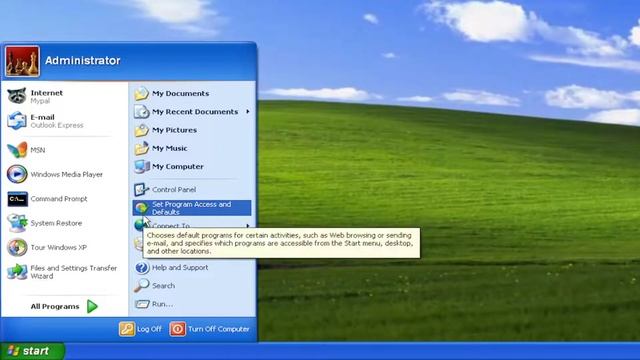The image size is (640, 360).
Task: Expand the Connect To submenu arrow
Action: coord(248,226)
